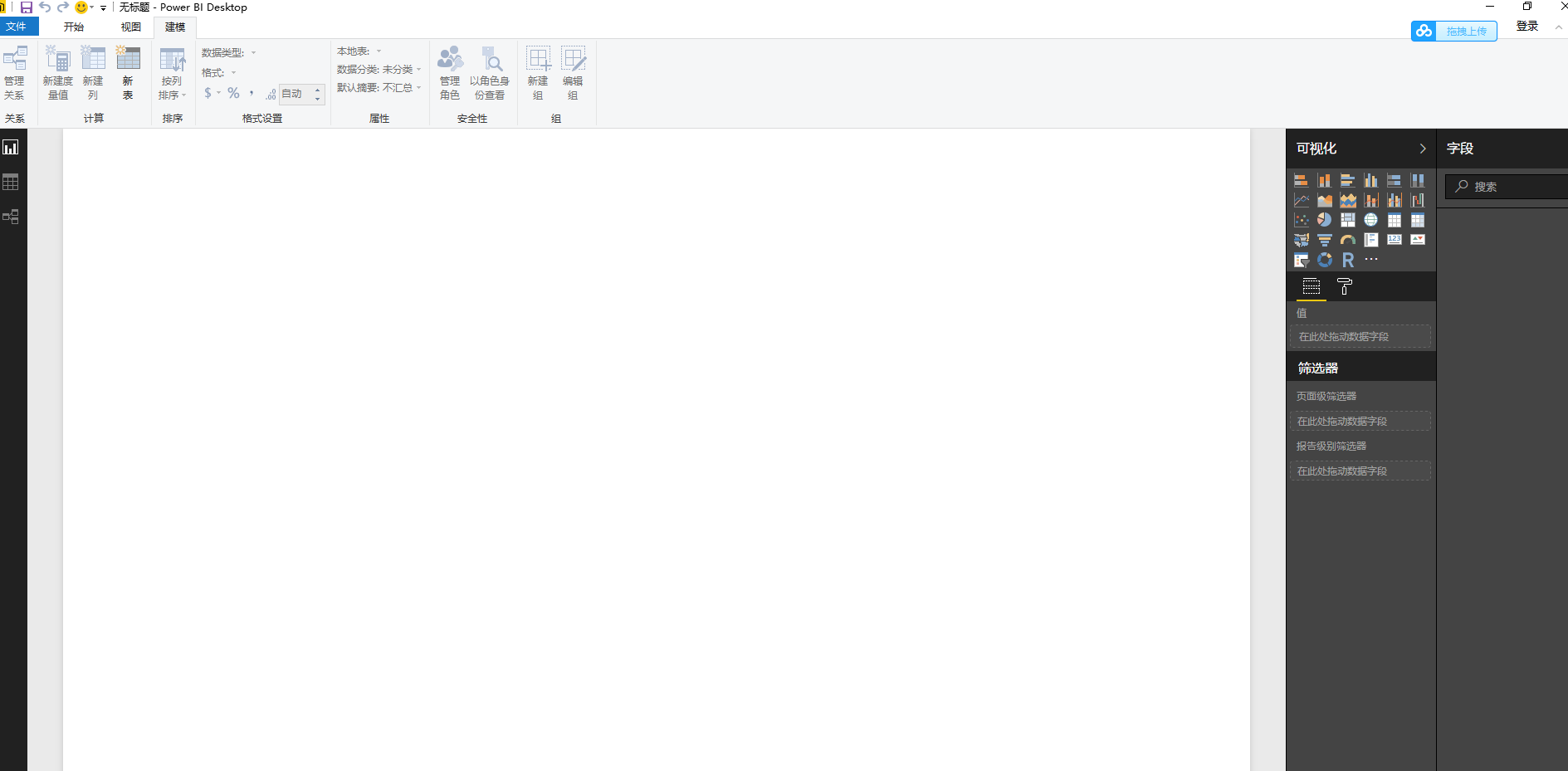
Task: Switch to Report view in left sidebar
Action: coord(11,148)
